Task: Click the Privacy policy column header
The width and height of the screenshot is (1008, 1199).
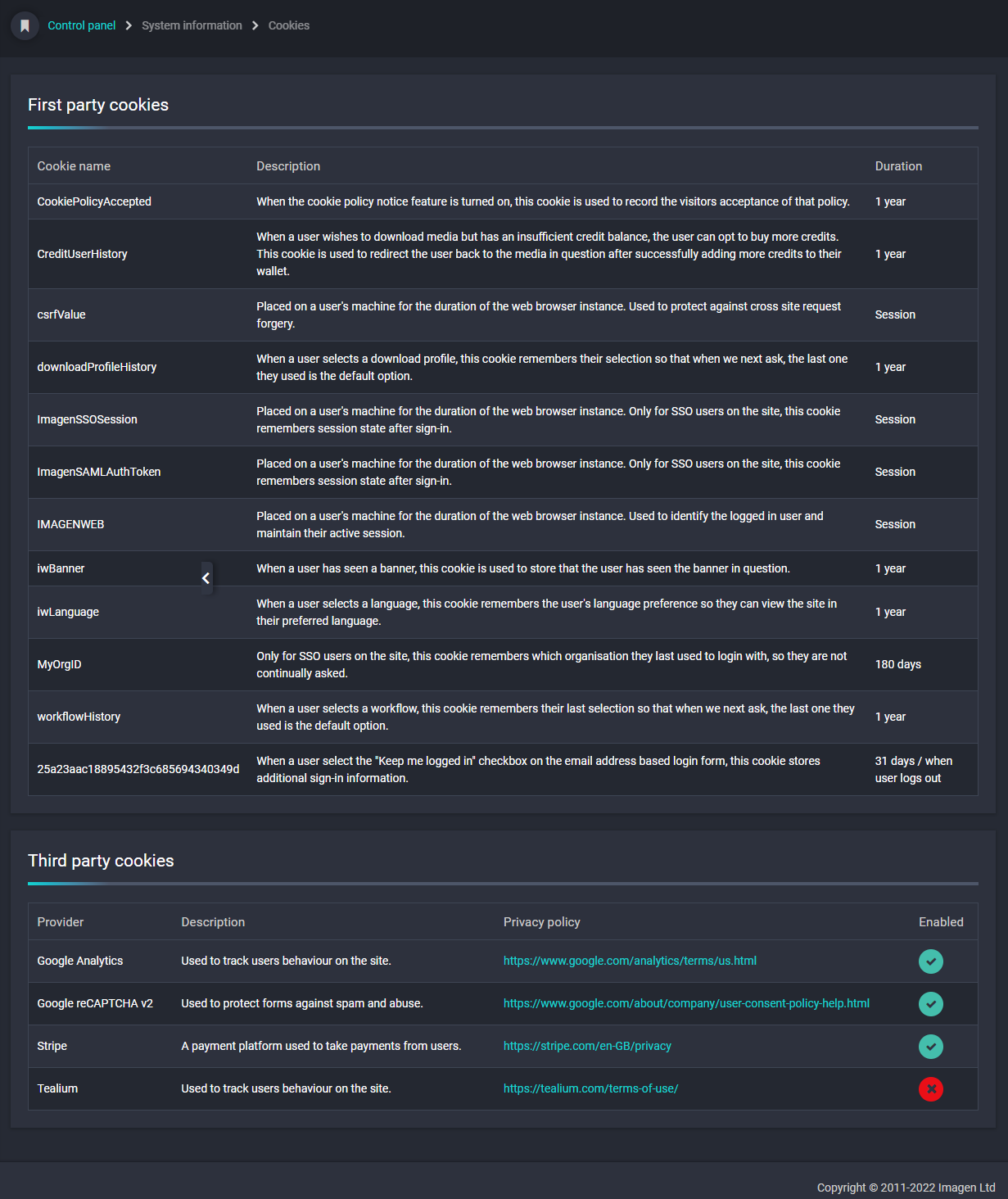Action: coord(541,922)
